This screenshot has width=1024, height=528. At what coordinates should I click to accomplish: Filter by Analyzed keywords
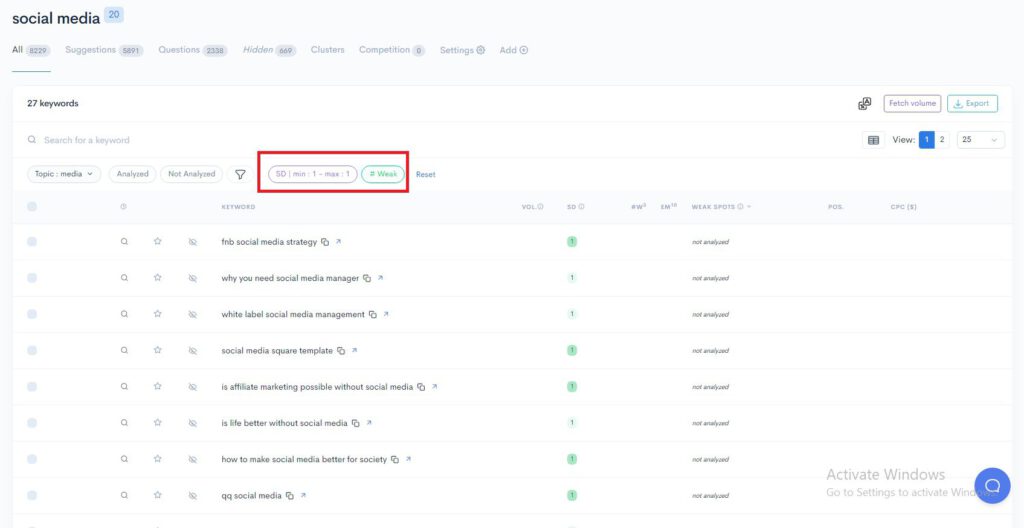(133, 174)
